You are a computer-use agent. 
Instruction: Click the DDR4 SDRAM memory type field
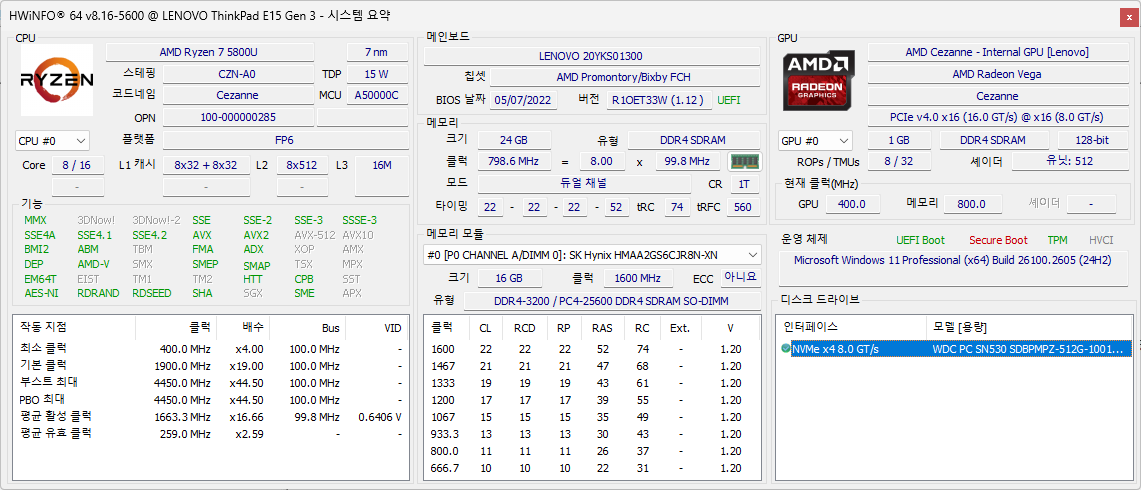(693, 140)
